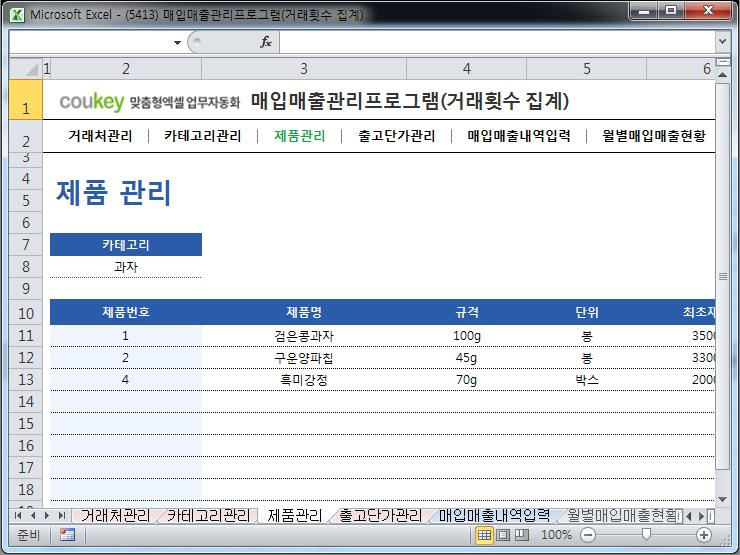
Task: Select the 흑미강정 product cell
Action: (x=303, y=380)
